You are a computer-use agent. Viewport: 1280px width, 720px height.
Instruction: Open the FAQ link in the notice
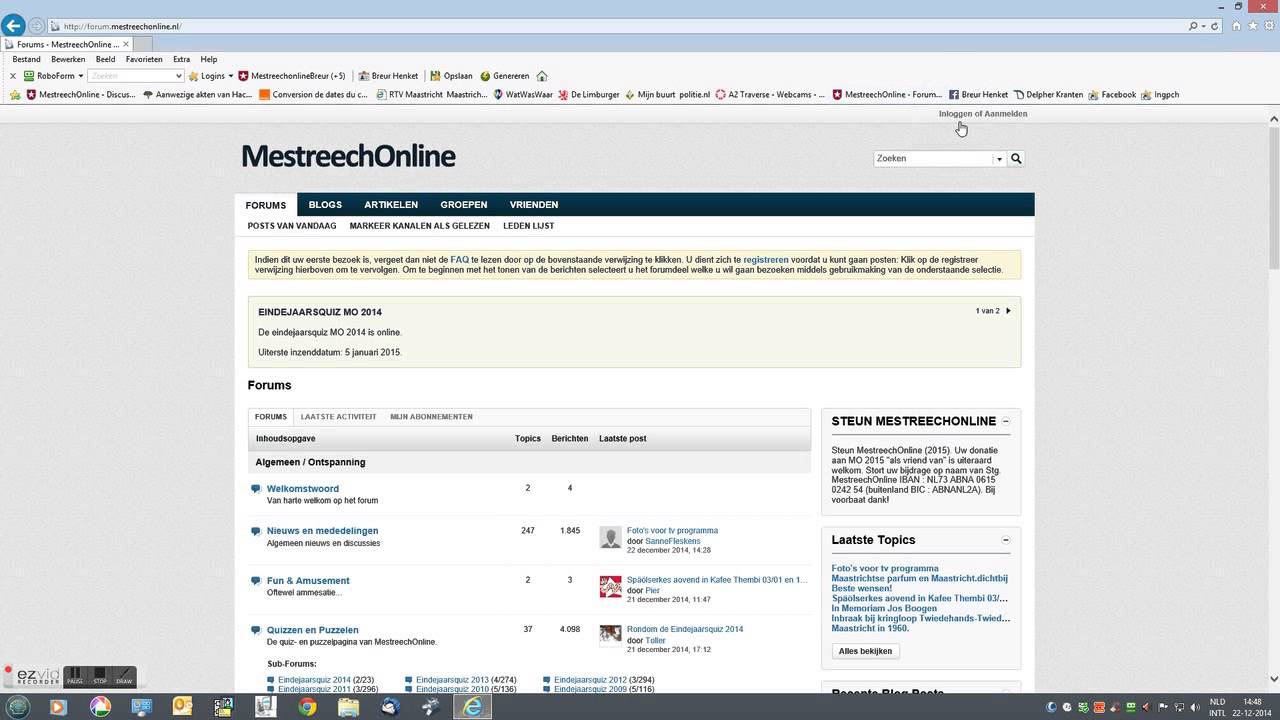pos(459,260)
